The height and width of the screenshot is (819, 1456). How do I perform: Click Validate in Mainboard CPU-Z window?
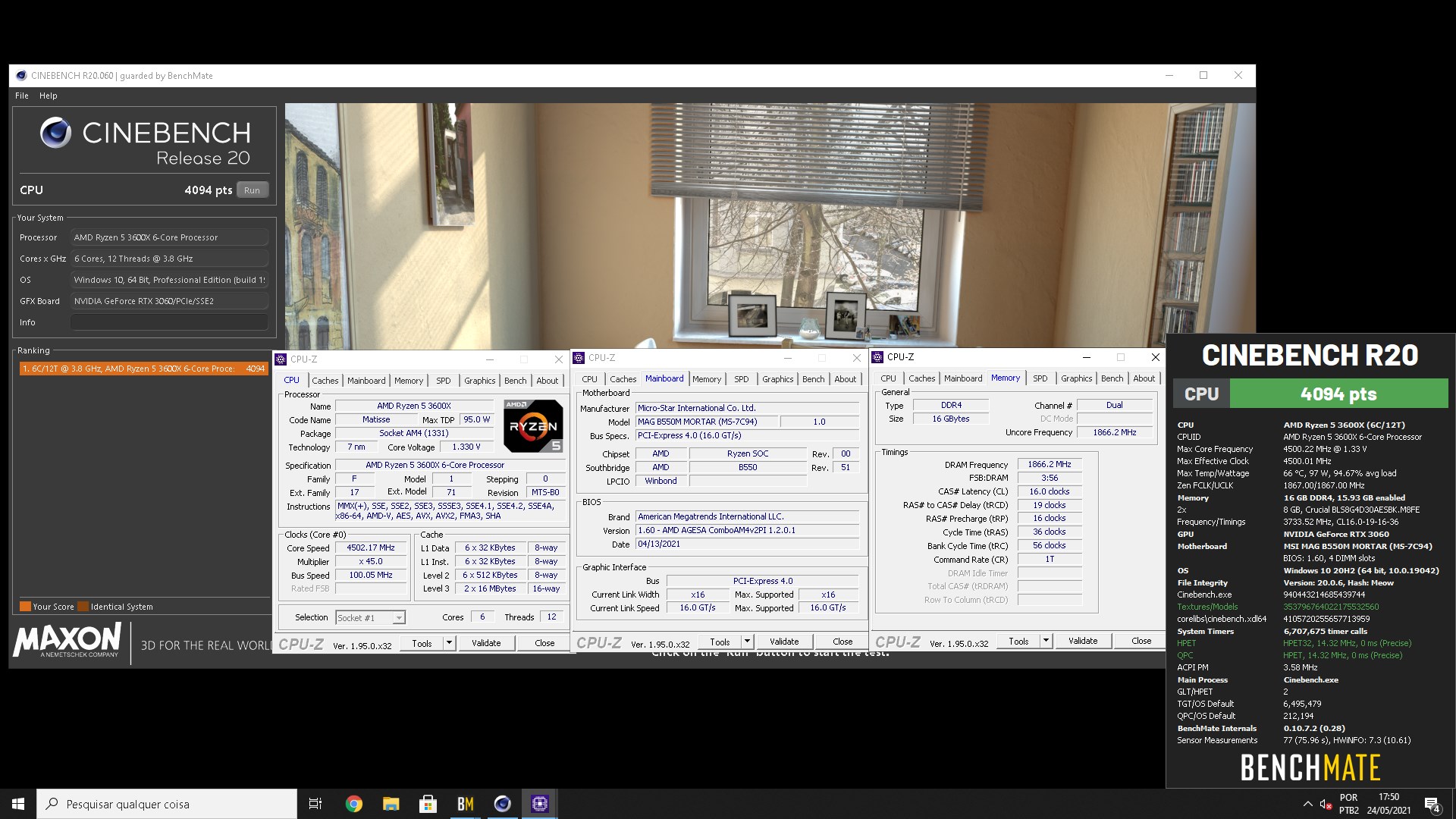click(784, 642)
